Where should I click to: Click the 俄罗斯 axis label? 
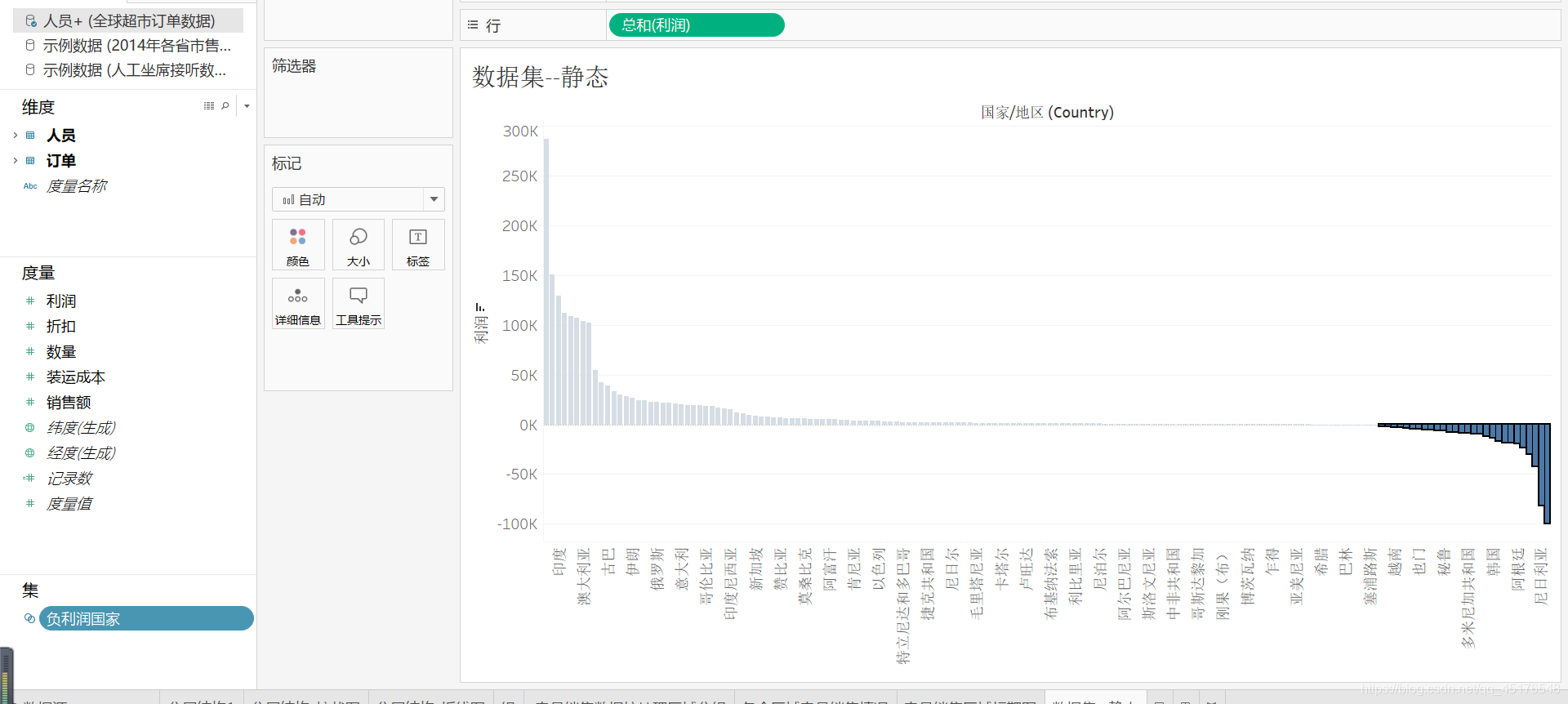[x=657, y=568]
